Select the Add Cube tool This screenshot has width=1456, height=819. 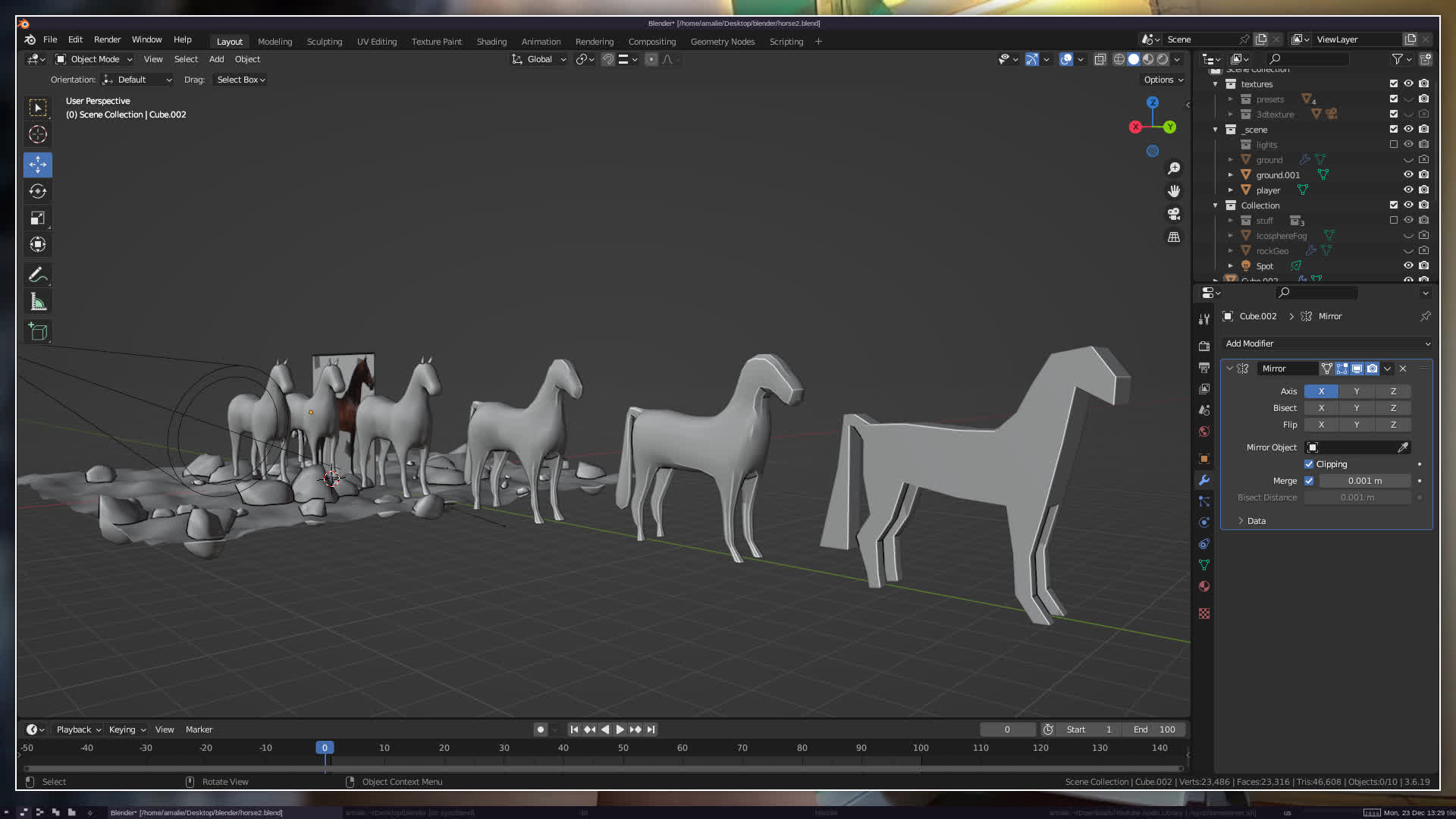tap(38, 331)
